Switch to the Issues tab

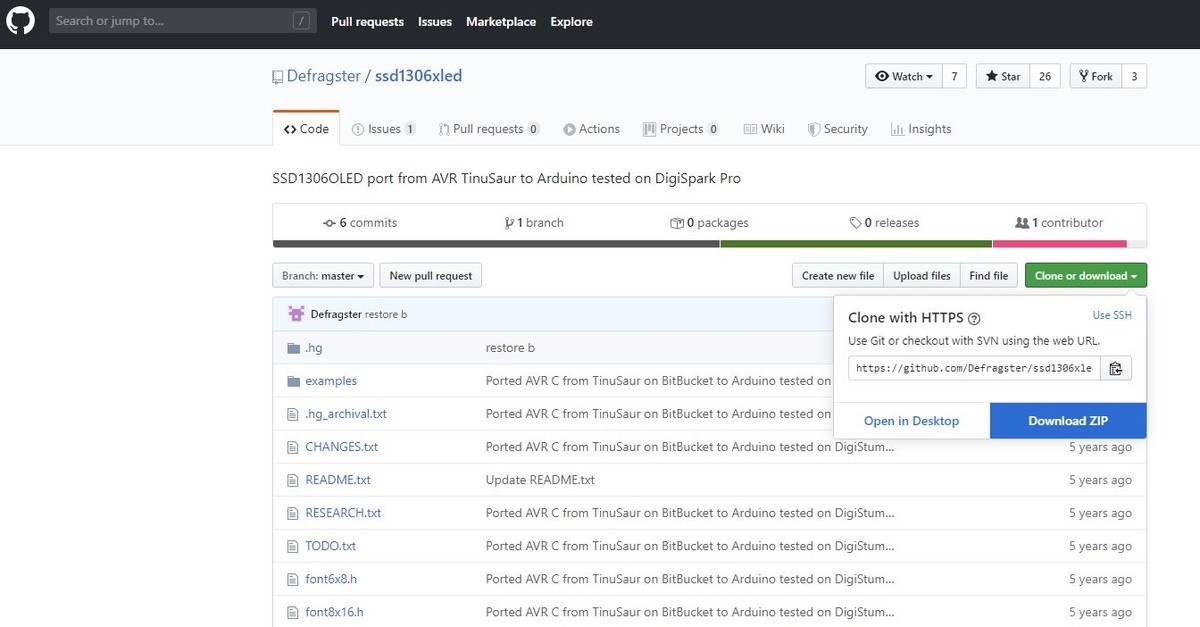[x=384, y=129]
